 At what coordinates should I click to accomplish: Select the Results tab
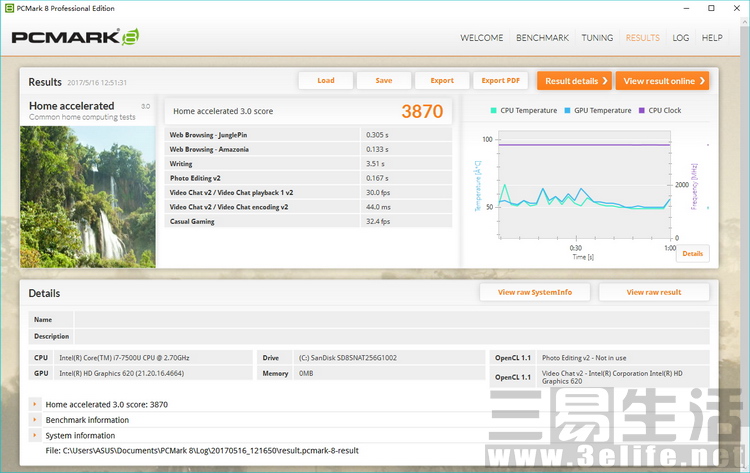(642, 38)
